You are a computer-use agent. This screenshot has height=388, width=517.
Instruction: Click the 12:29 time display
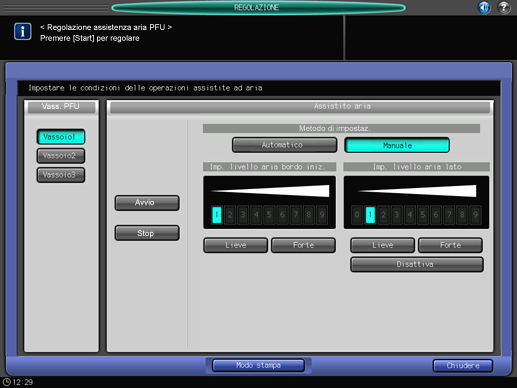pyautogui.click(x=22, y=382)
